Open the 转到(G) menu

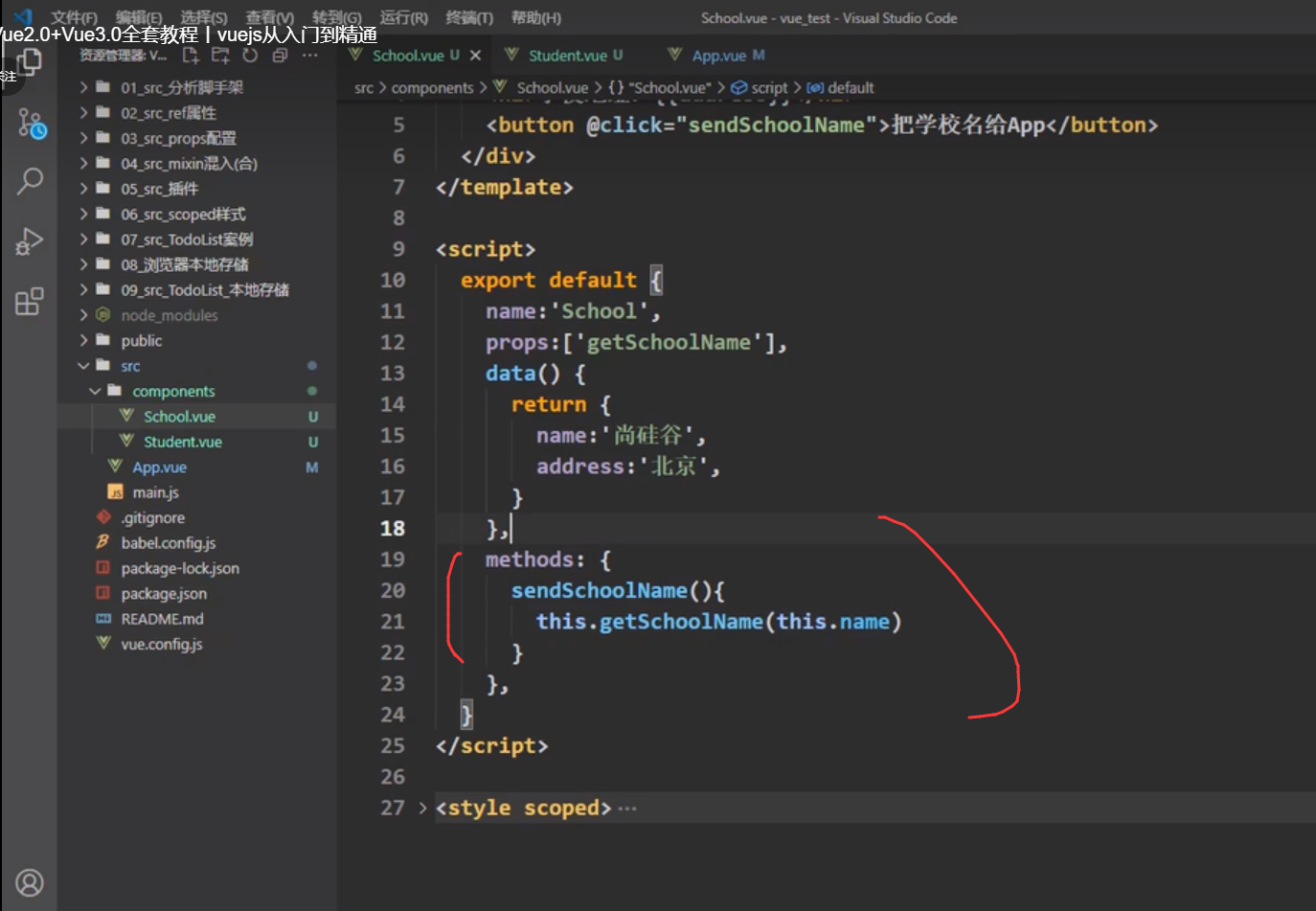[x=337, y=18]
